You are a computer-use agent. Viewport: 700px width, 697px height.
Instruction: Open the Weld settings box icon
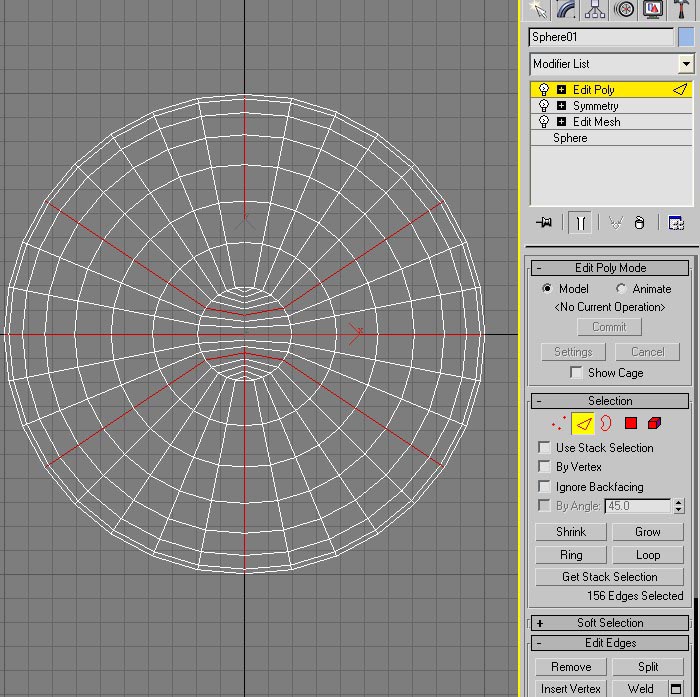[x=676, y=689]
